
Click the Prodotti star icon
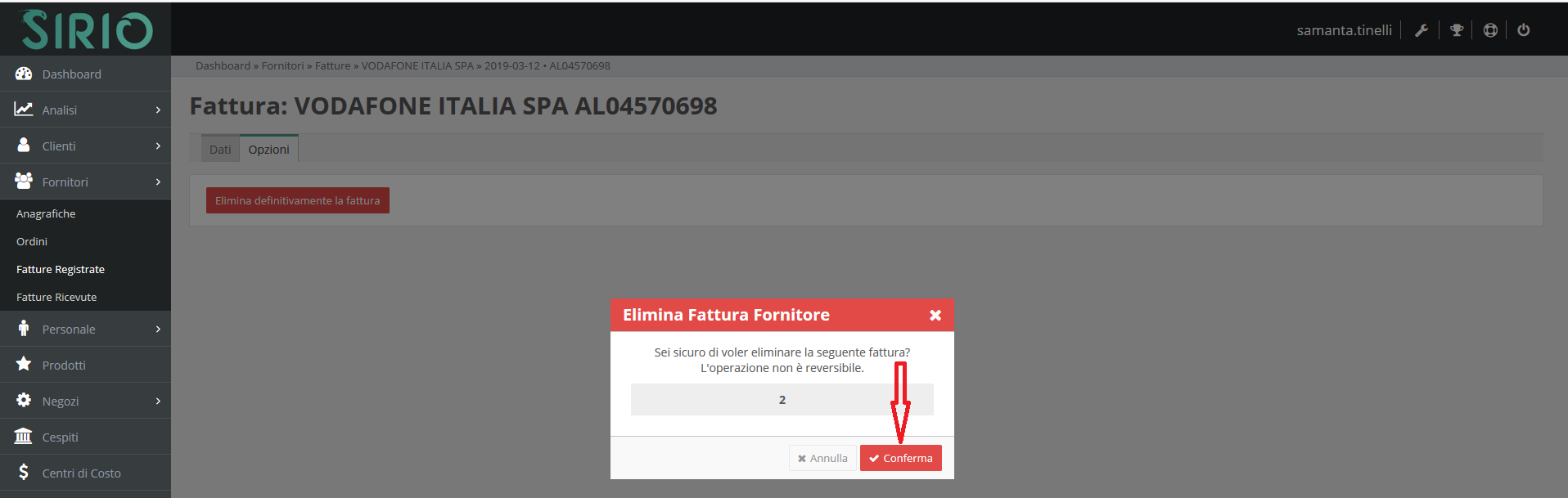24,364
